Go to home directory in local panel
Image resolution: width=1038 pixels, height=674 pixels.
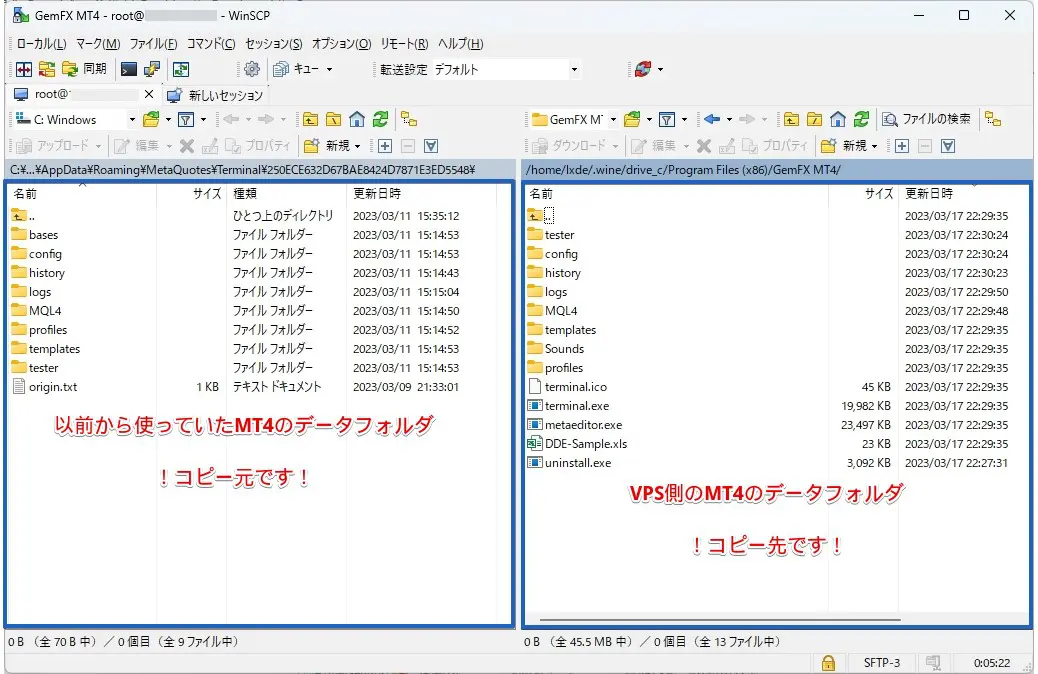[357, 119]
